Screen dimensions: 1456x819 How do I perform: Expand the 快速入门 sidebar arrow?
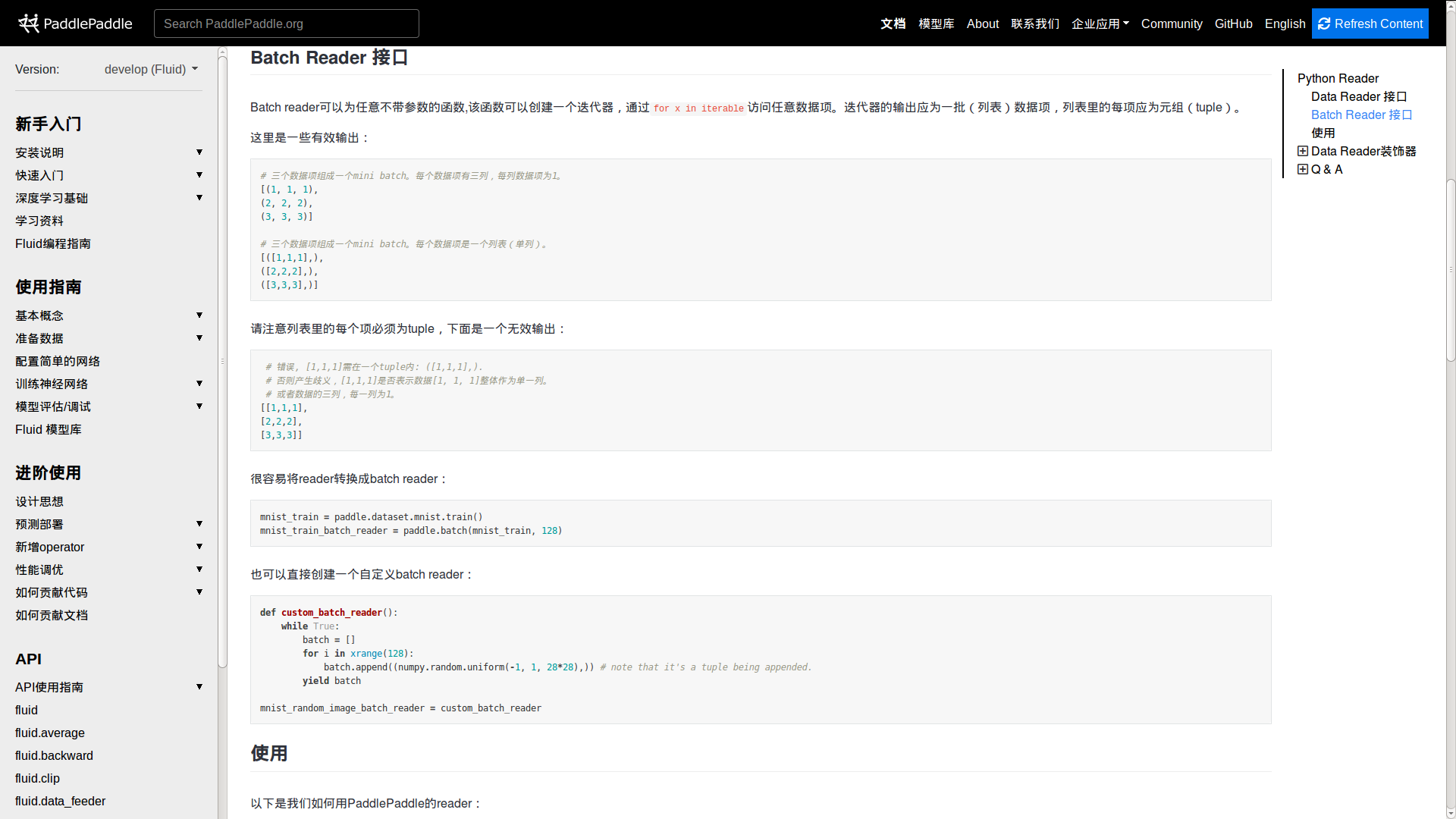pos(199,175)
